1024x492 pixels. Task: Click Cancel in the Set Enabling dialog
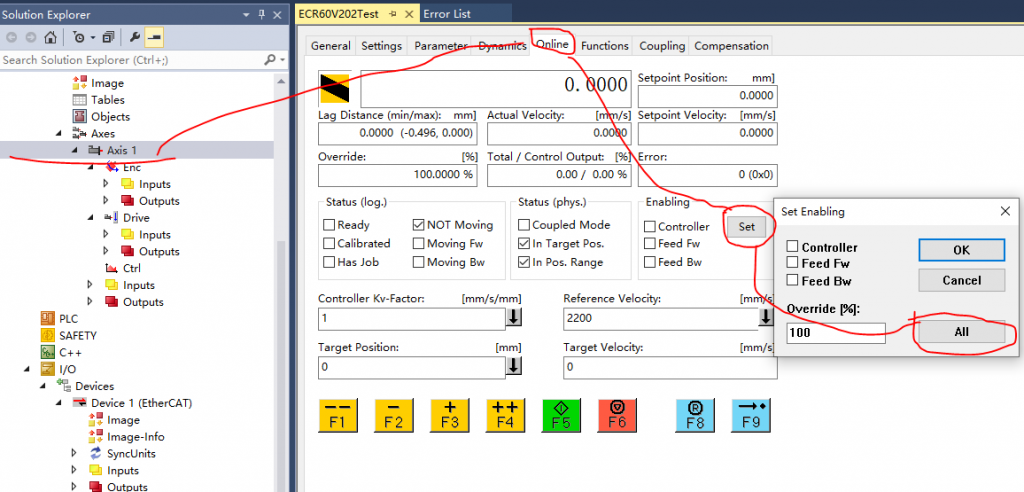961,280
